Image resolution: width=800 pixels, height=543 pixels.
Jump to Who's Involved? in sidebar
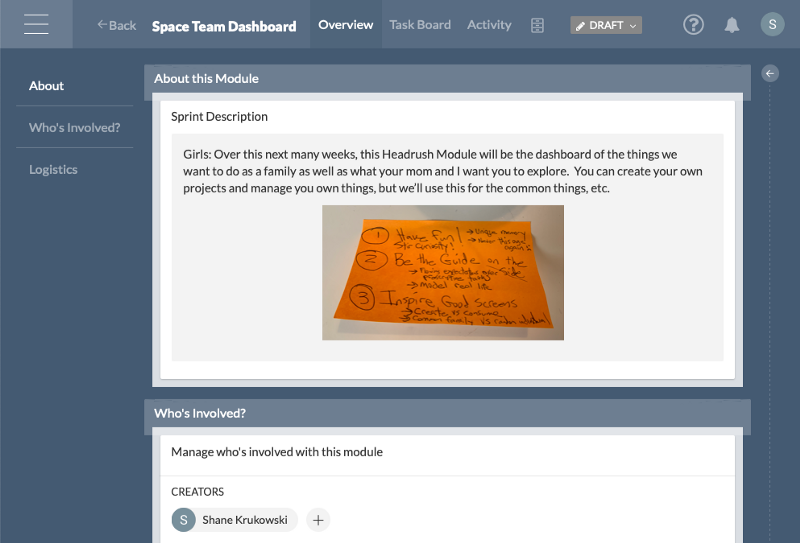(74, 128)
